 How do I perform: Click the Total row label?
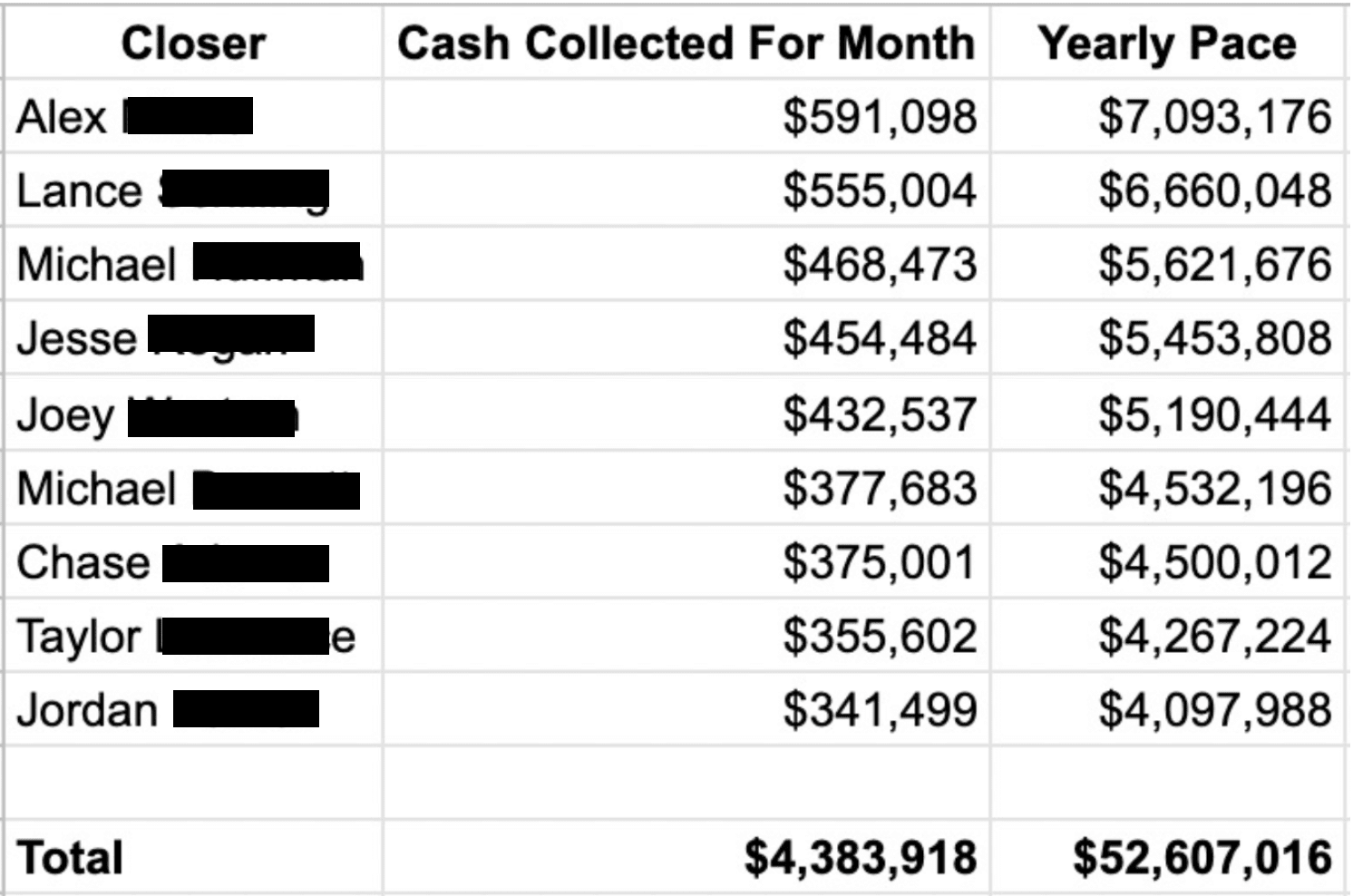[x=71, y=858]
